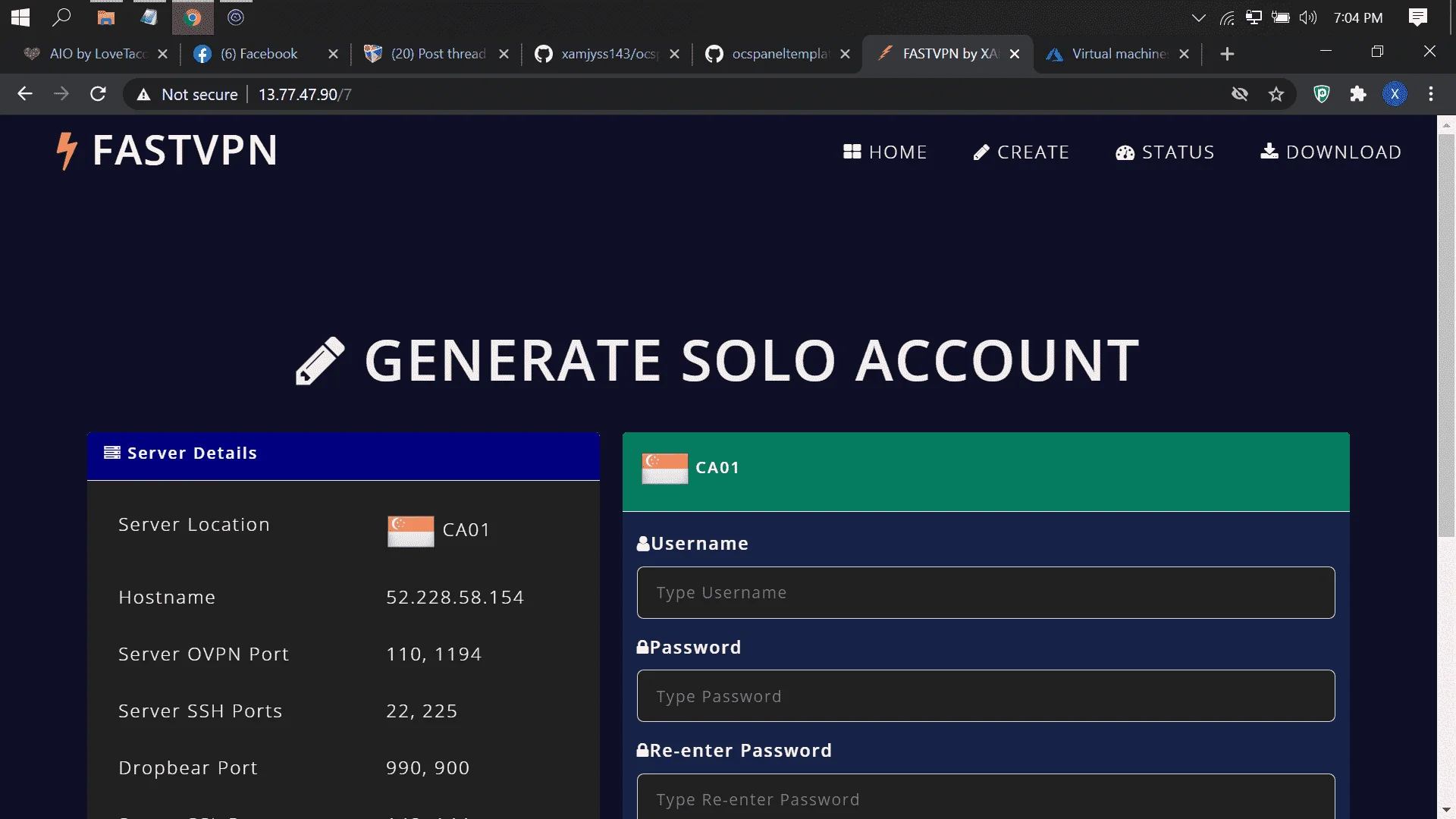The height and width of the screenshot is (819, 1456).
Task: Close the xamjyss143/ocs GitHub tab
Action: (674, 54)
